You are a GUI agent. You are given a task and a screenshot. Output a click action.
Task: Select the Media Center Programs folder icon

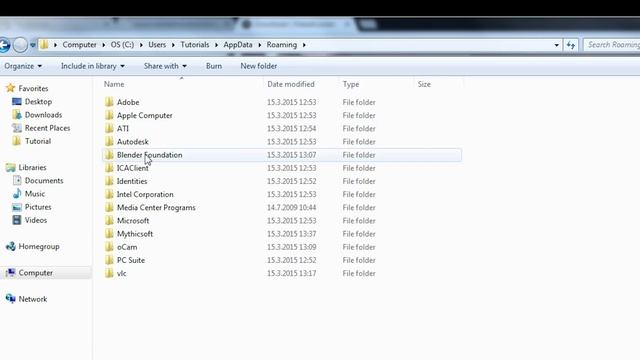pos(109,207)
